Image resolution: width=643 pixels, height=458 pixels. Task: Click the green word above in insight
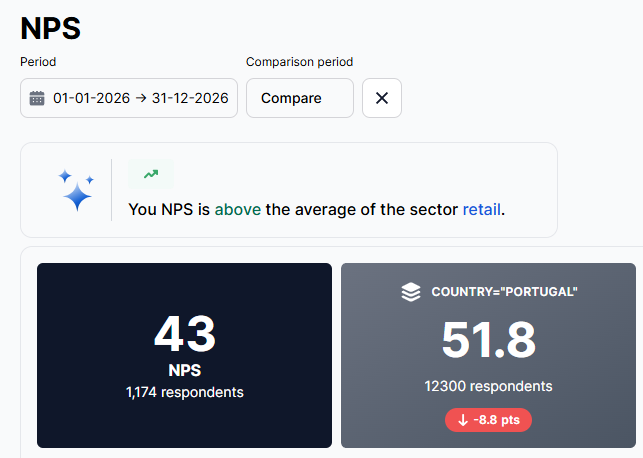tap(237, 210)
